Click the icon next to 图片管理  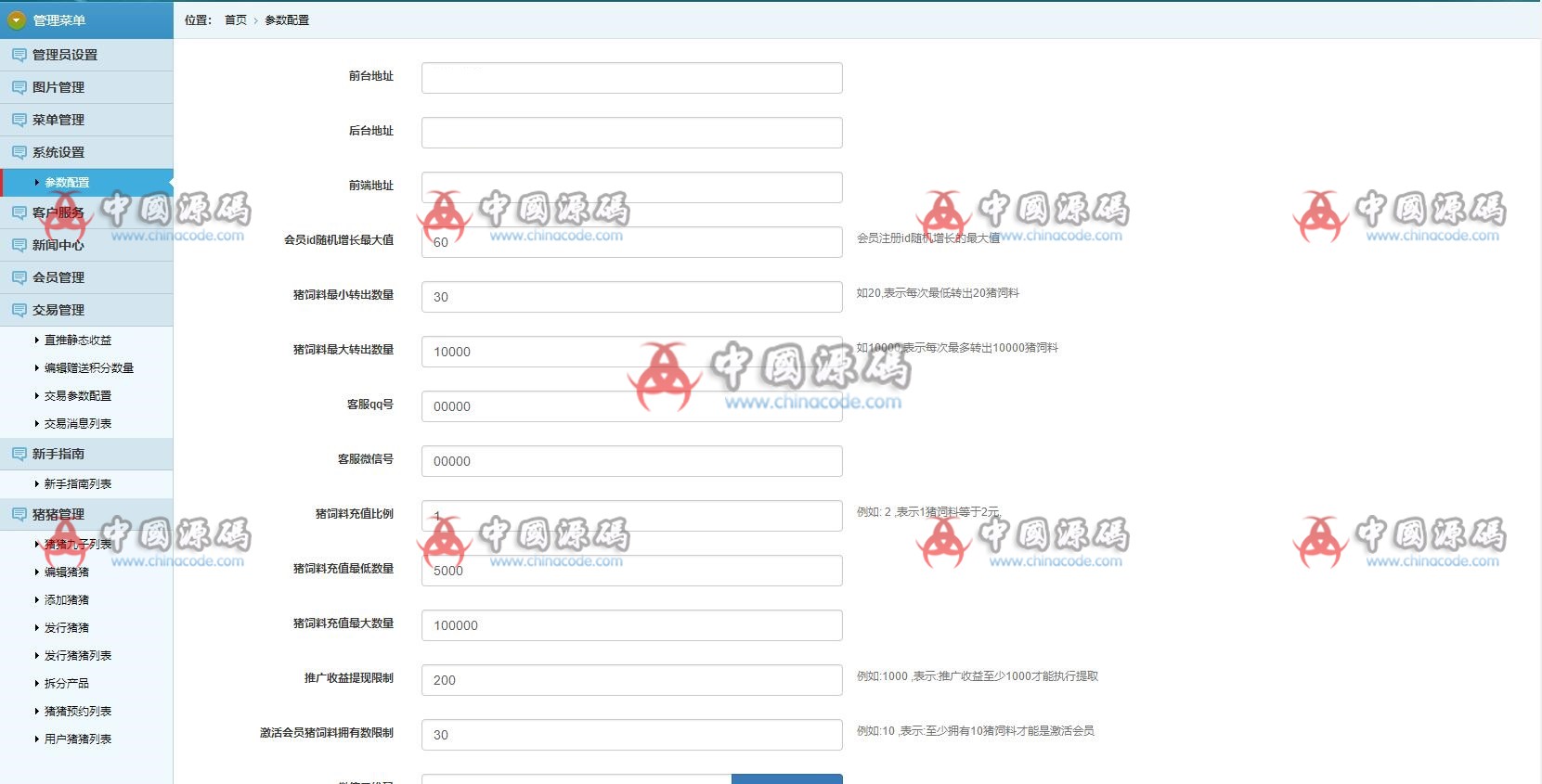19,88
